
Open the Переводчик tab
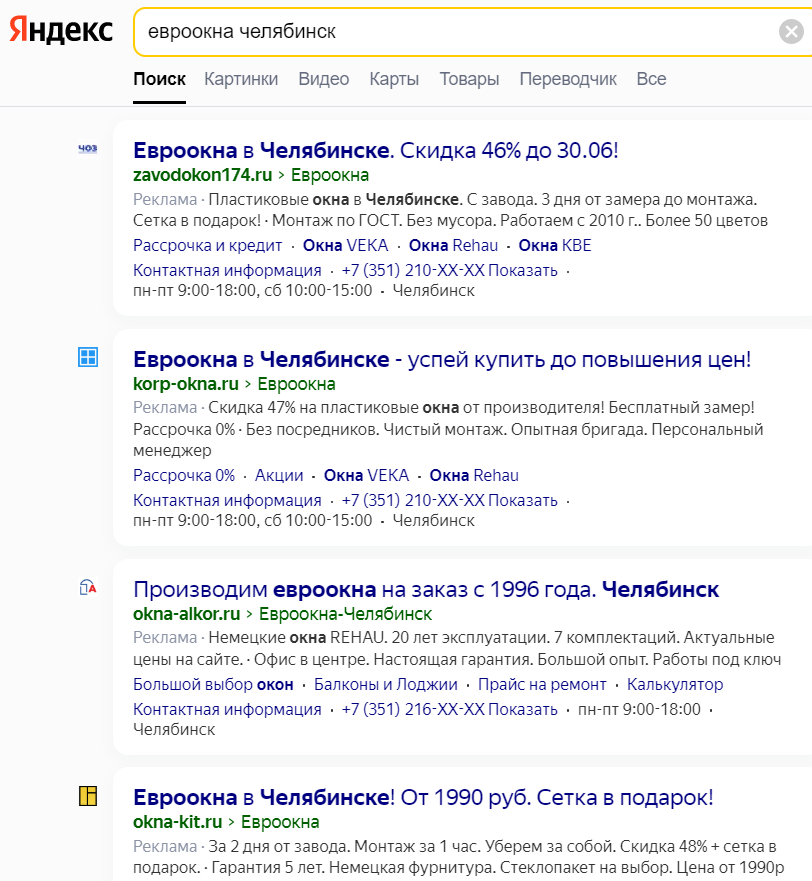pyautogui.click(x=568, y=79)
